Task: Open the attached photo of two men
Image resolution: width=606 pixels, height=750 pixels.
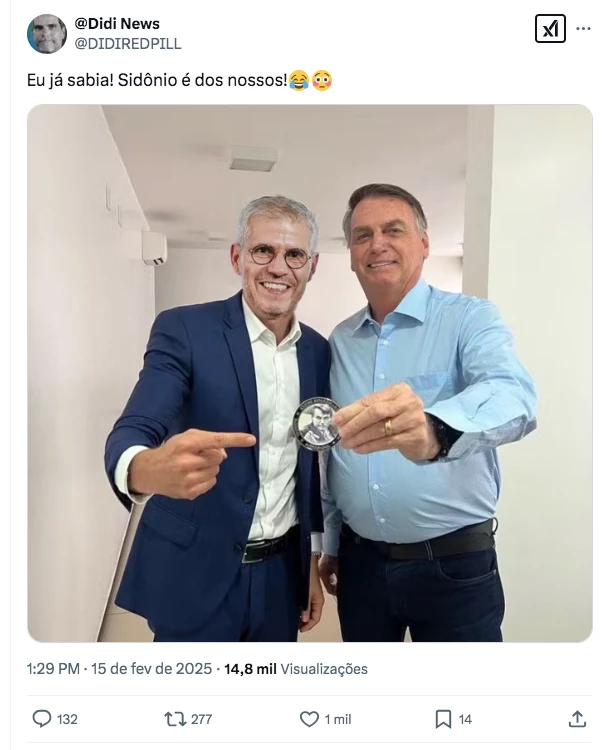Action: click(x=309, y=373)
